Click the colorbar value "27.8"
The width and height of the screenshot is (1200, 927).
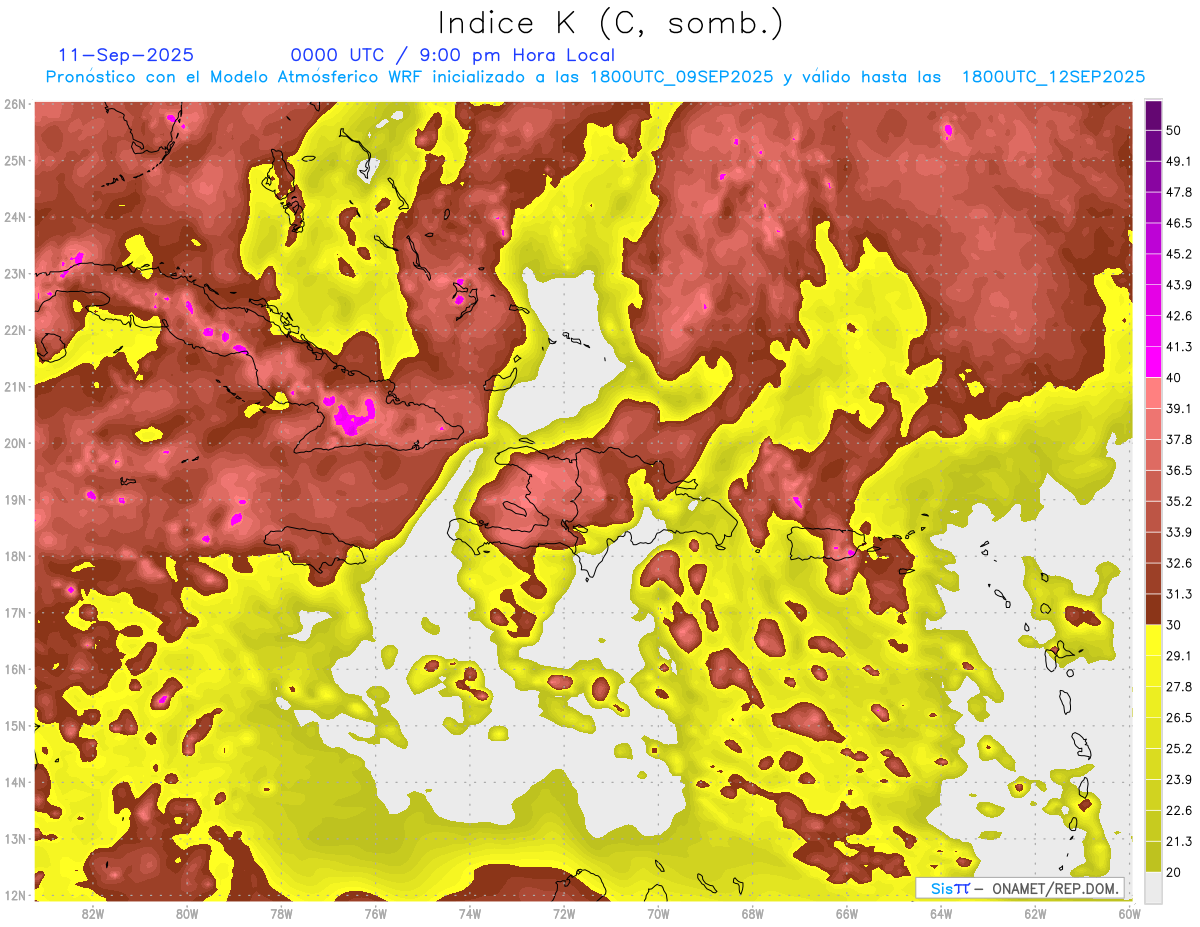pos(1178,686)
